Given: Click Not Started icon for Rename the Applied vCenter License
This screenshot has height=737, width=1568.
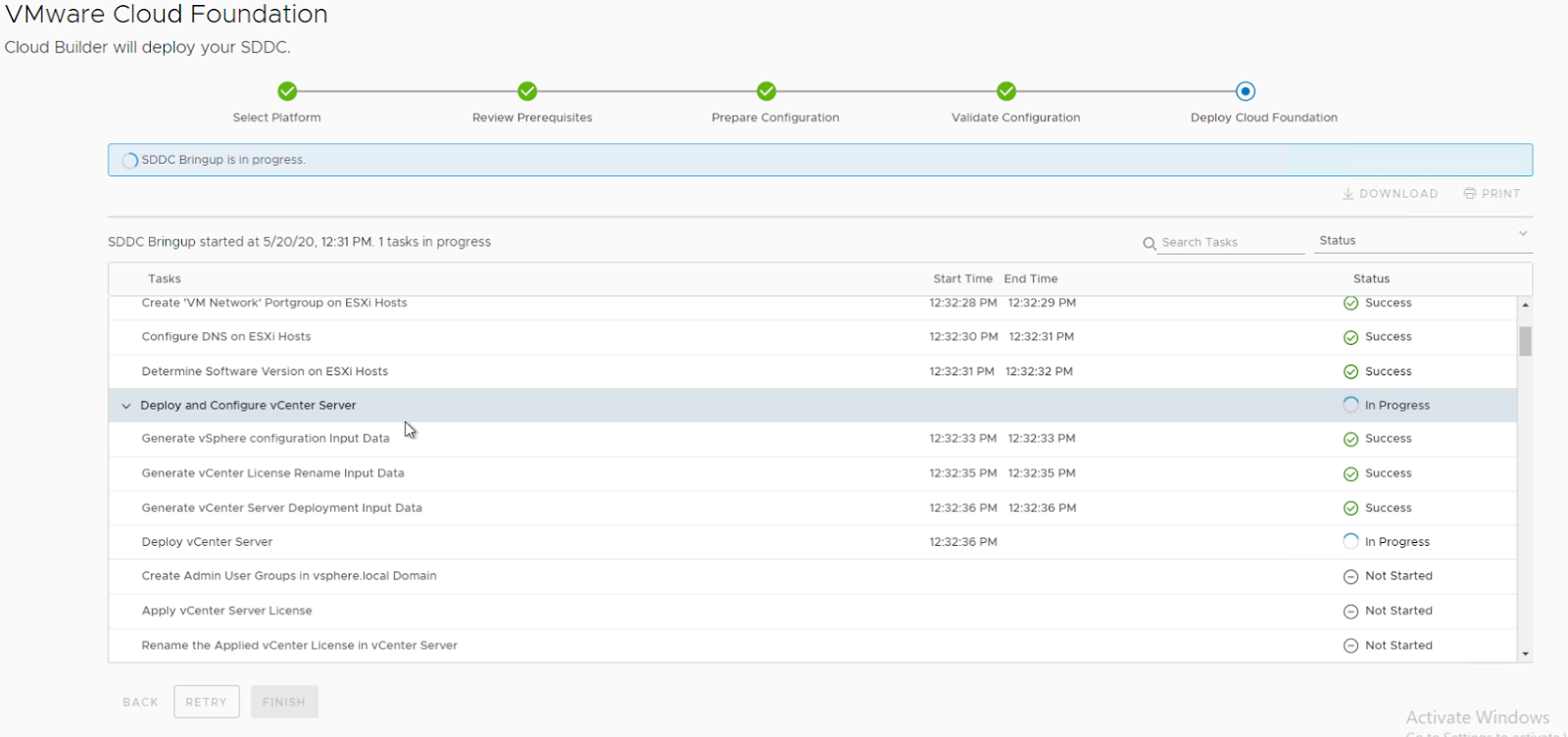Looking at the screenshot, I should 1350,645.
